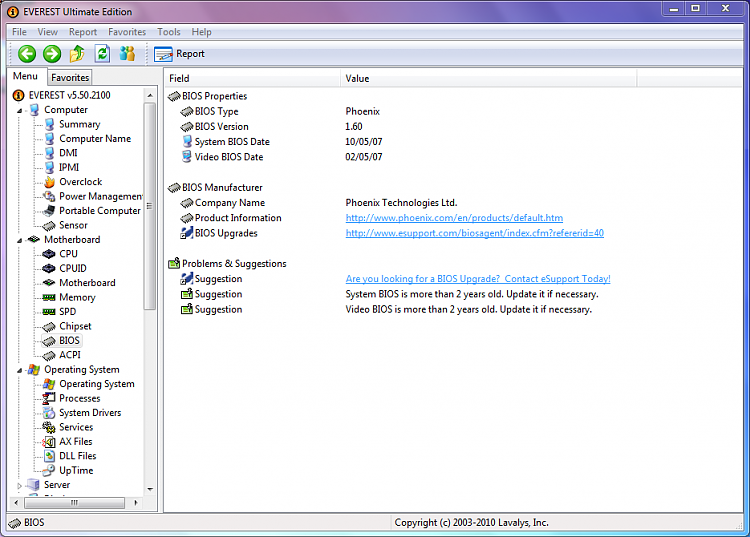Screen dimensions: 750x537
Task: Open the esupport.com BIOS Upgrades link
Action: 474,233
